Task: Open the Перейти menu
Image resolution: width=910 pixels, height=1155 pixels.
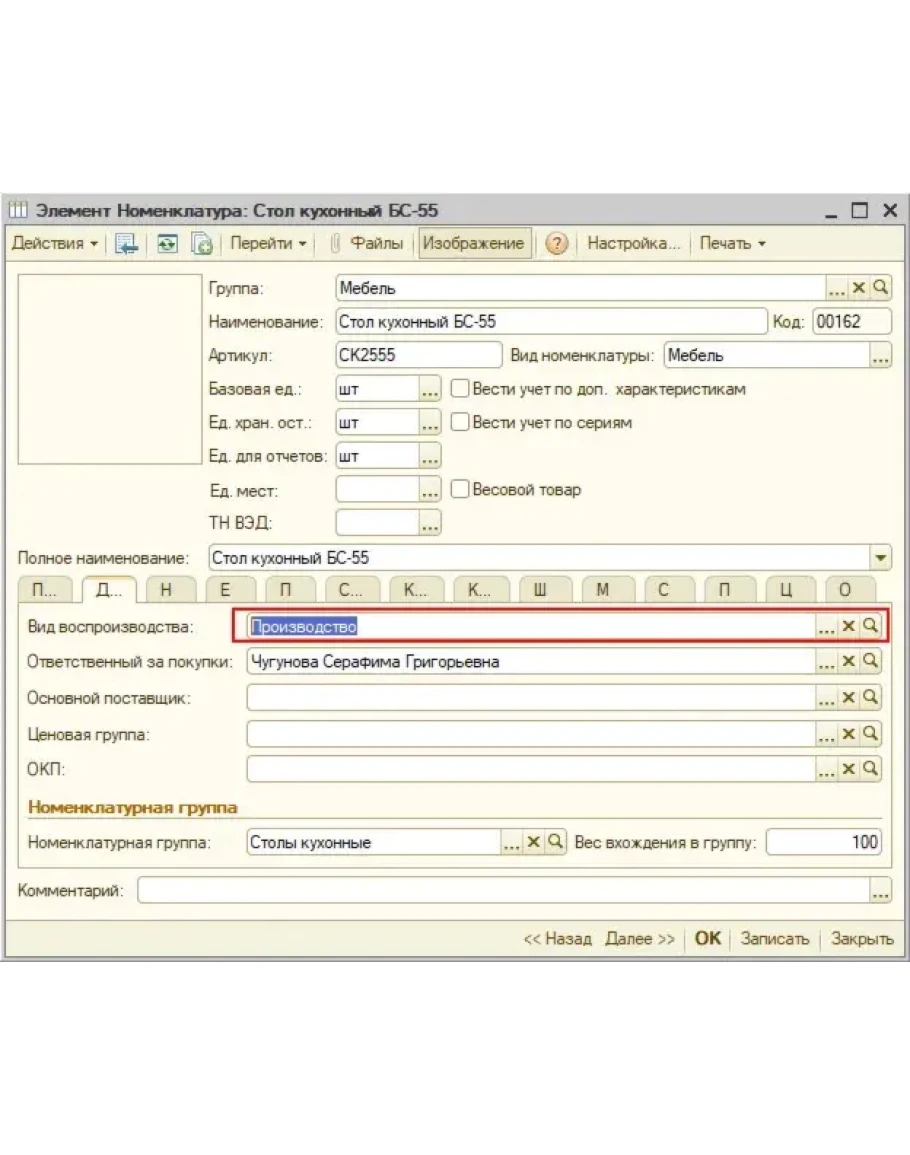Action: (x=268, y=243)
